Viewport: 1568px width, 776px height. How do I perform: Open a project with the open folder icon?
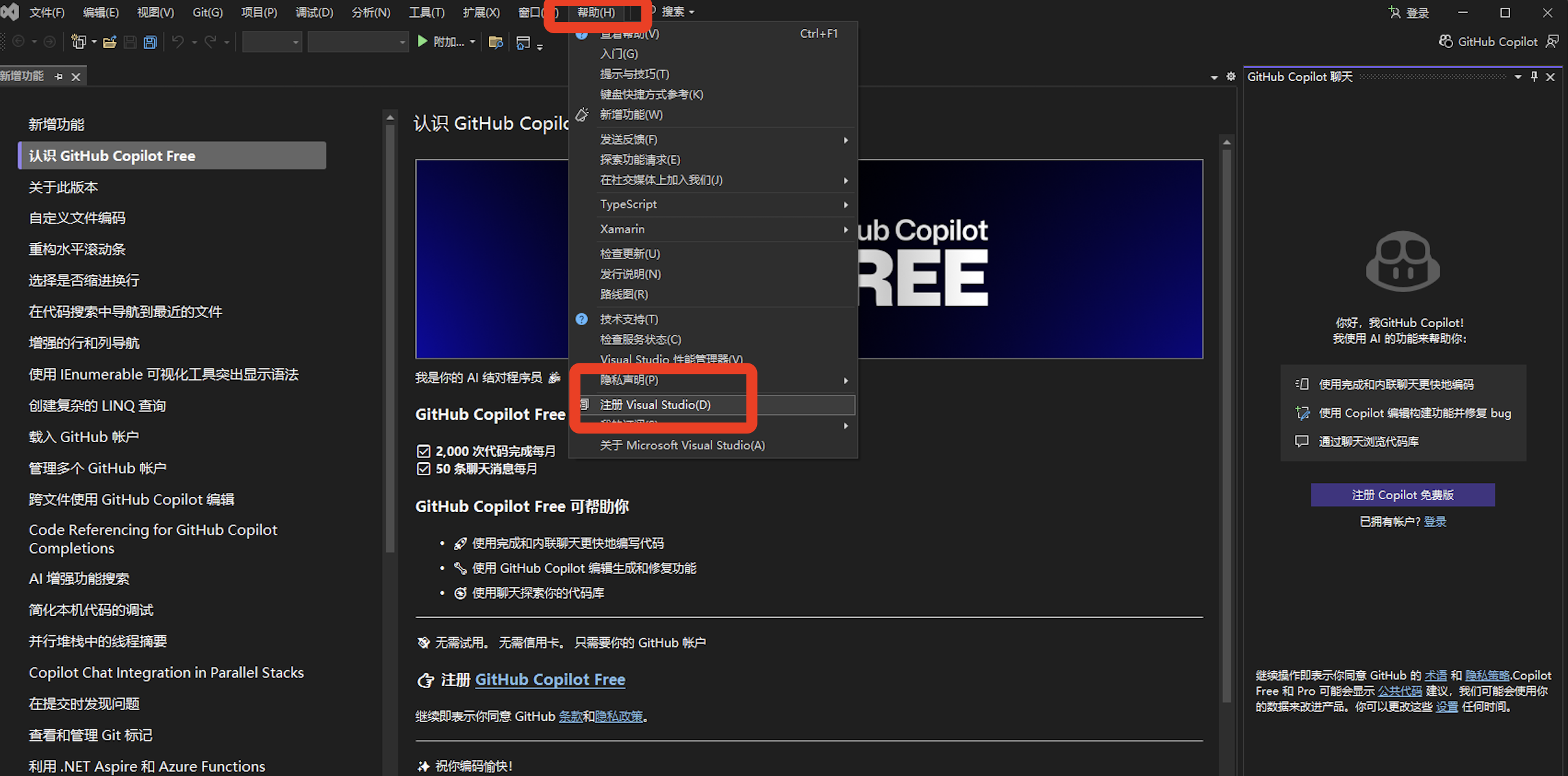(109, 41)
